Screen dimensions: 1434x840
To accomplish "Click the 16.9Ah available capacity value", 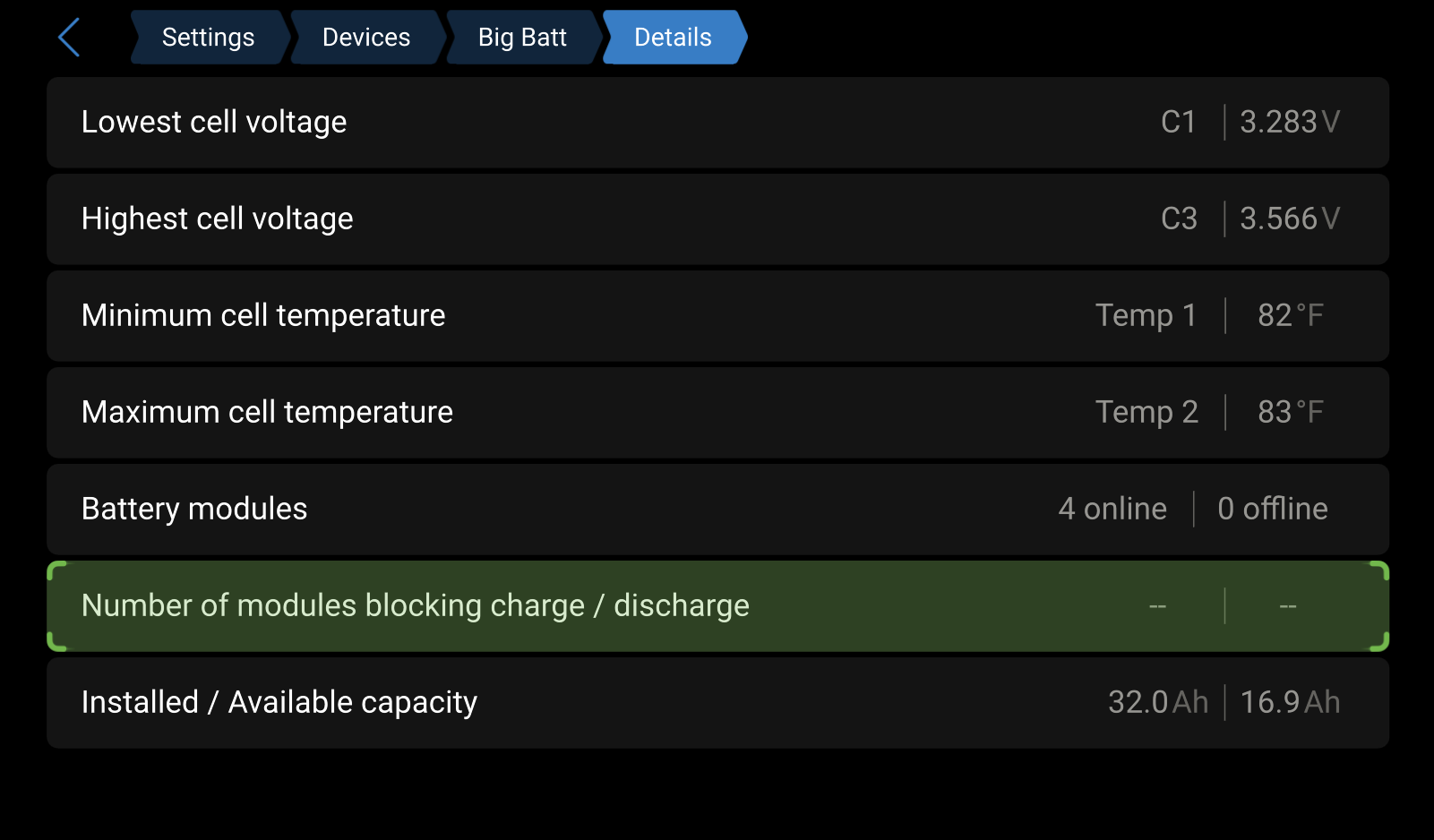I will click(1290, 702).
